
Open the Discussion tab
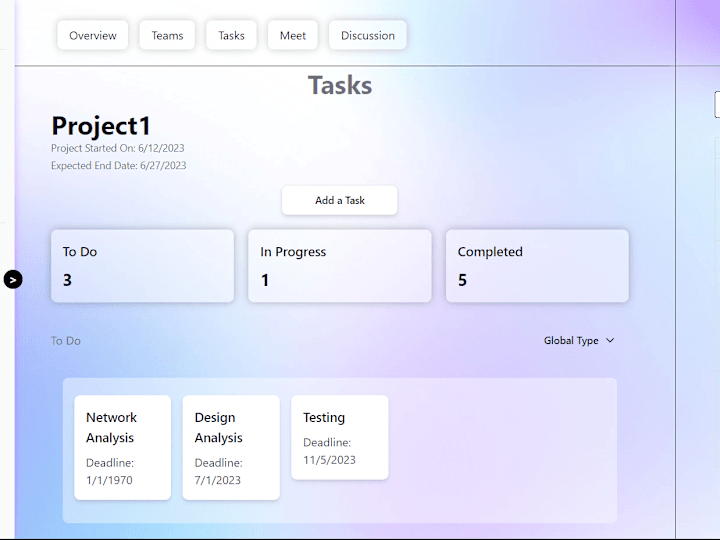pos(367,35)
